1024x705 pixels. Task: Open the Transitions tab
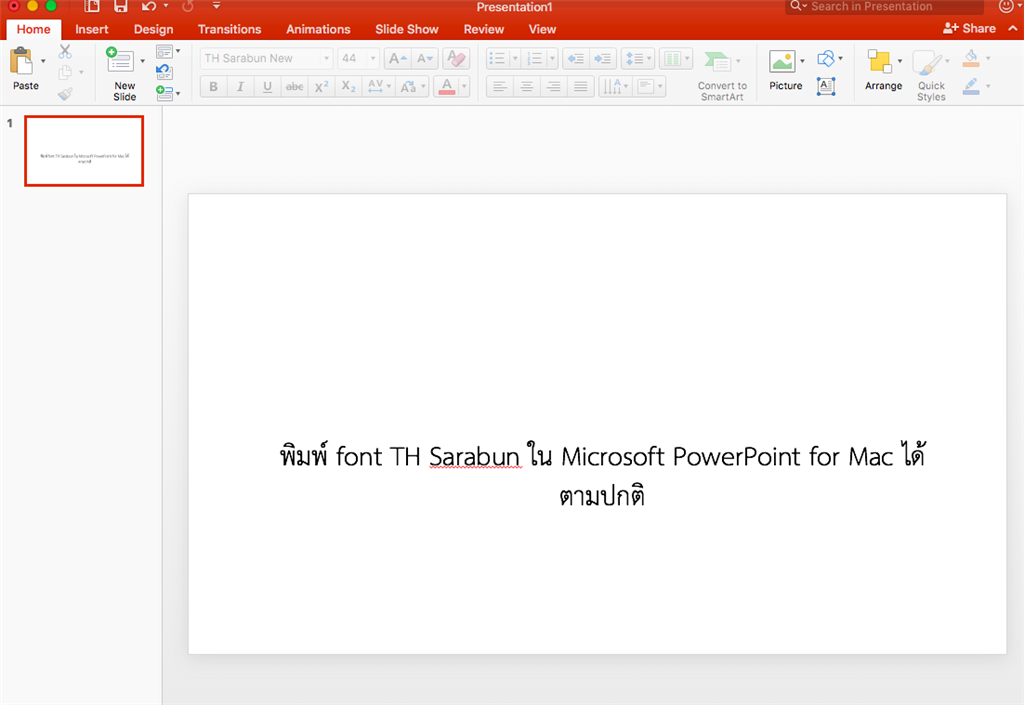point(229,29)
